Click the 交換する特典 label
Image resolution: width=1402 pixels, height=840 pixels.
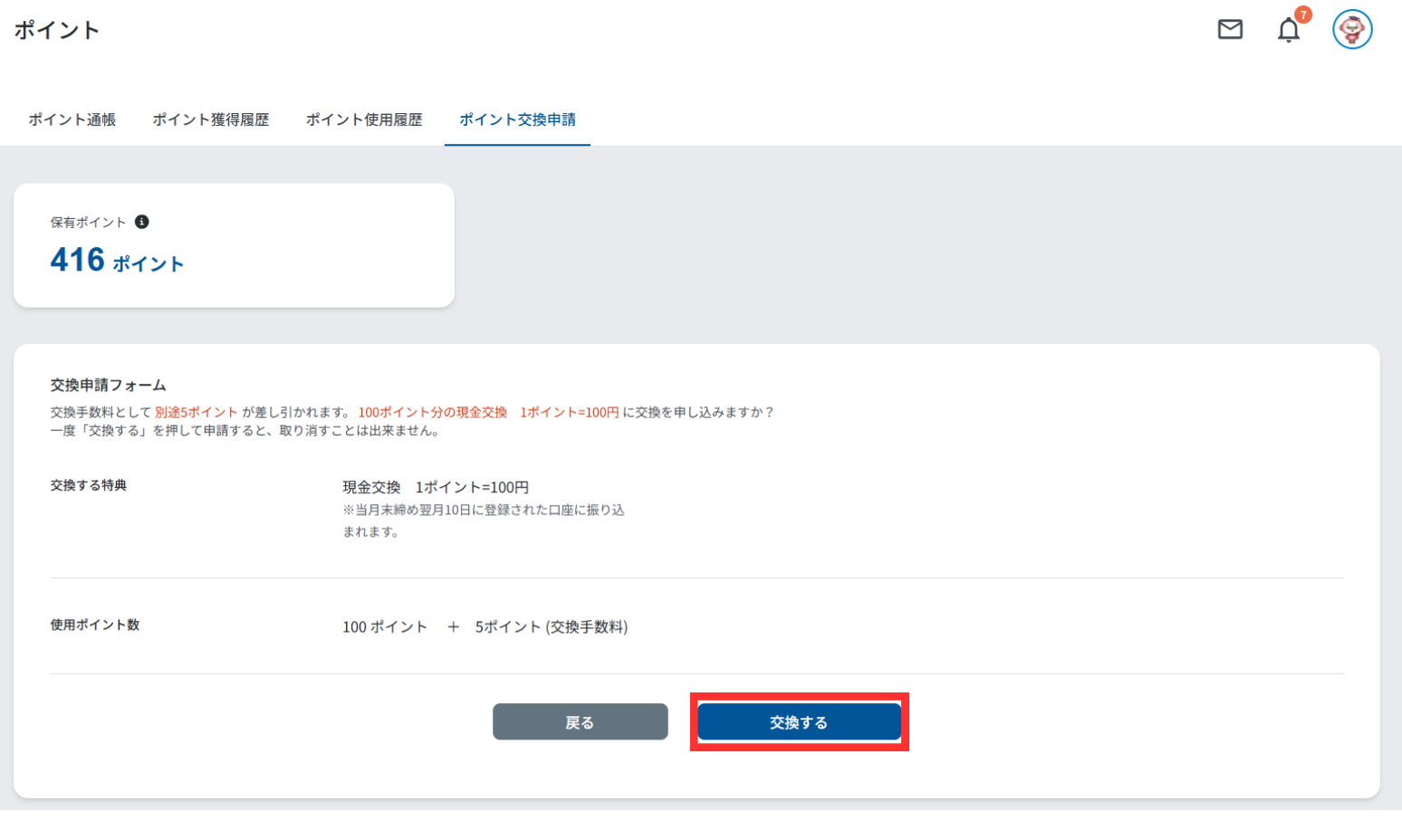coord(89,485)
